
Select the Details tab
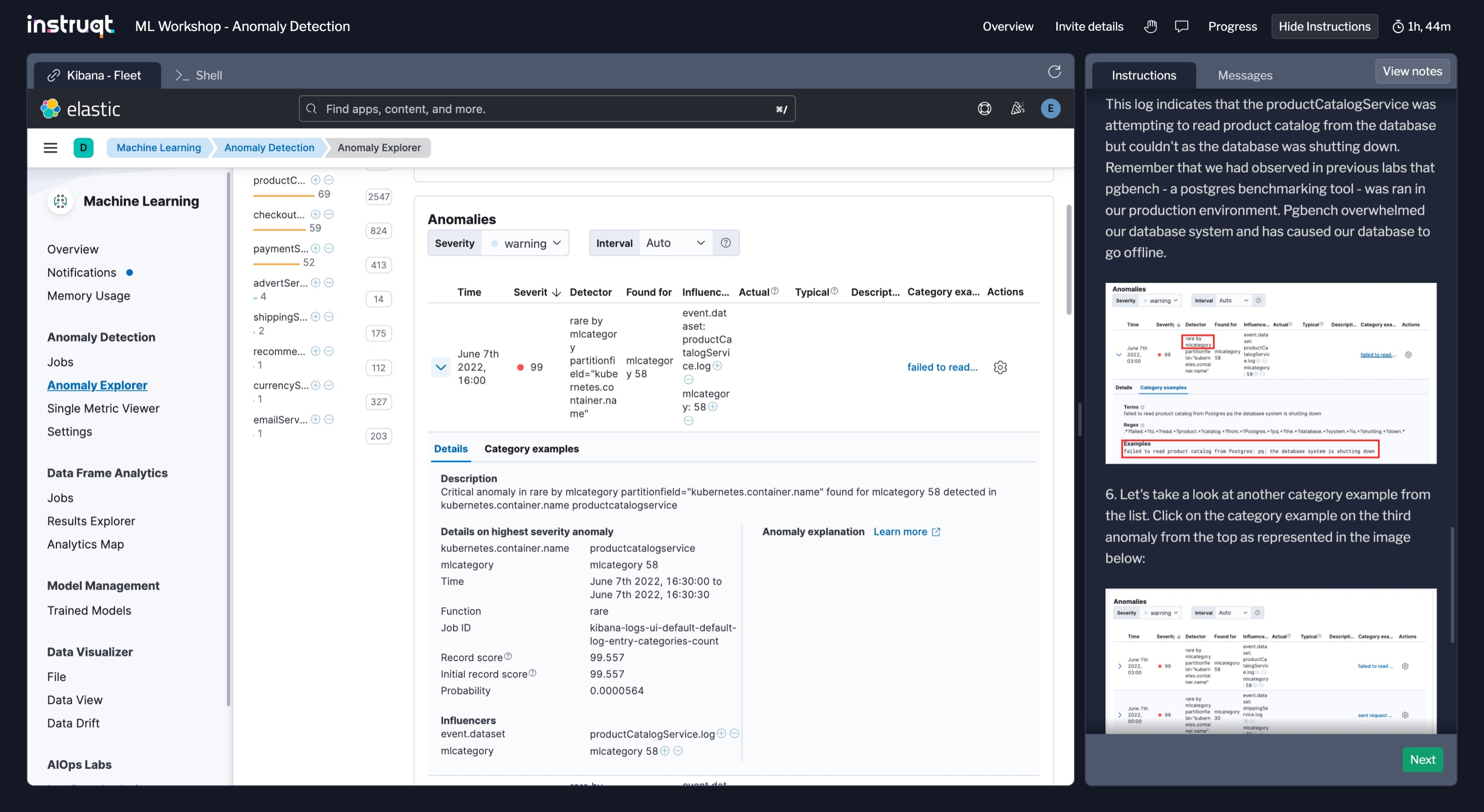coord(450,449)
